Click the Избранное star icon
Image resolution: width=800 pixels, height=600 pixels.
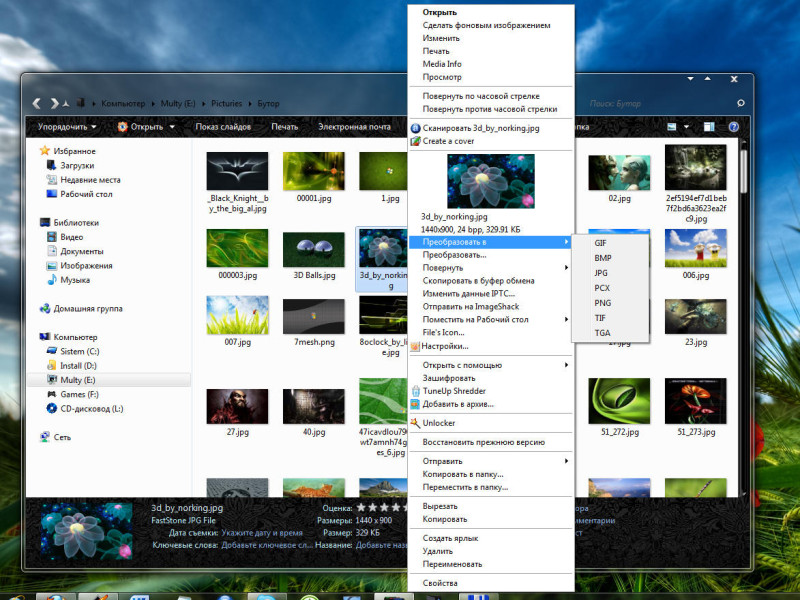[45, 151]
